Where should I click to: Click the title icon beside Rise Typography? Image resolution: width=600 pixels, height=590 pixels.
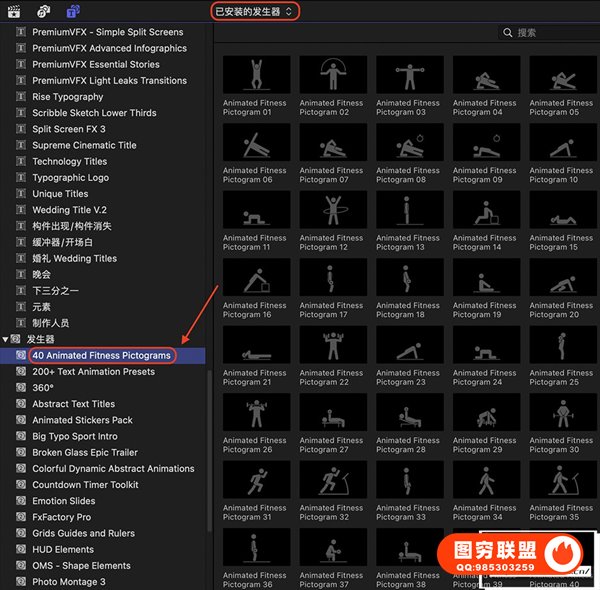21,97
